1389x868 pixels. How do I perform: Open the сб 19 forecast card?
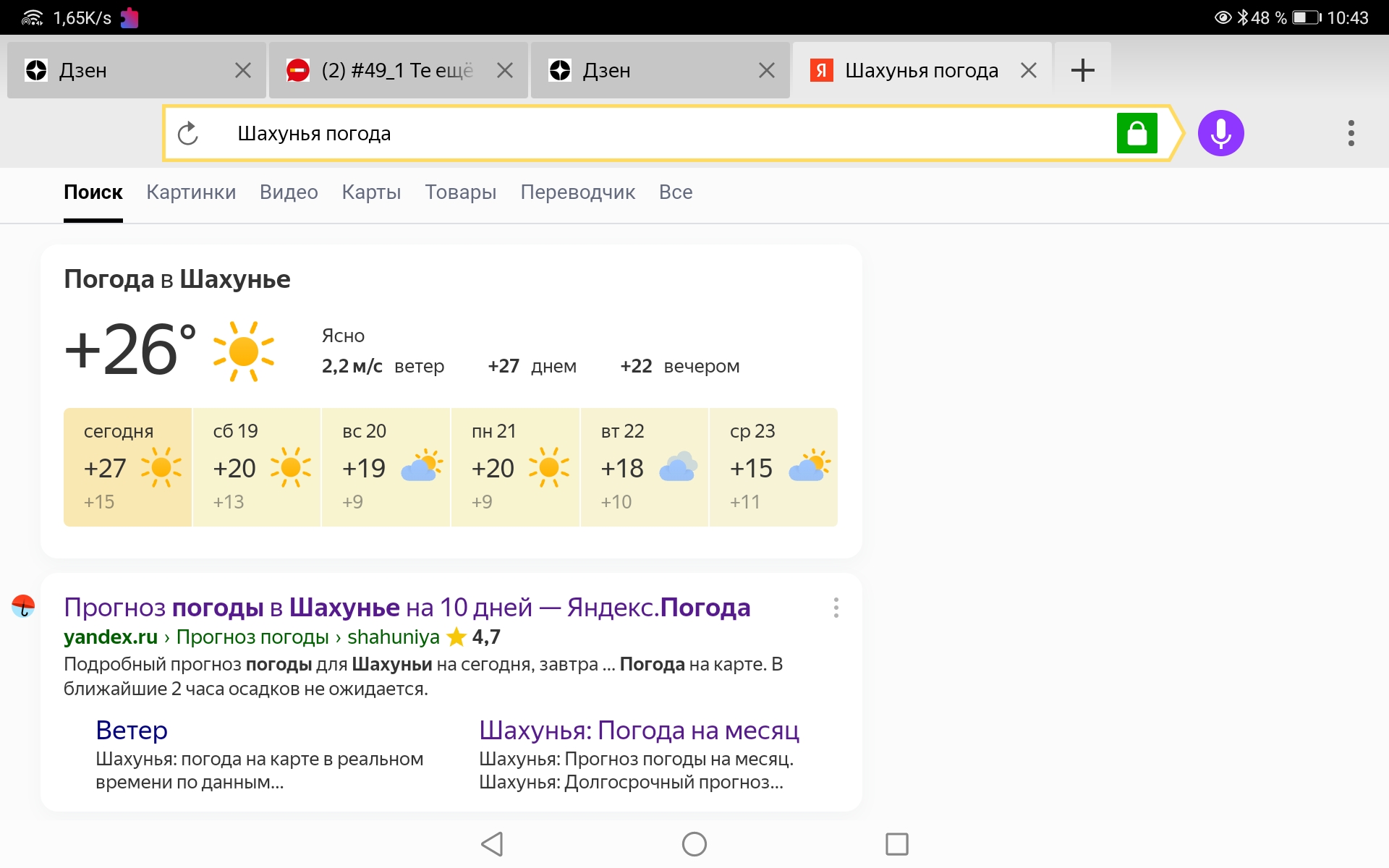[257, 467]
